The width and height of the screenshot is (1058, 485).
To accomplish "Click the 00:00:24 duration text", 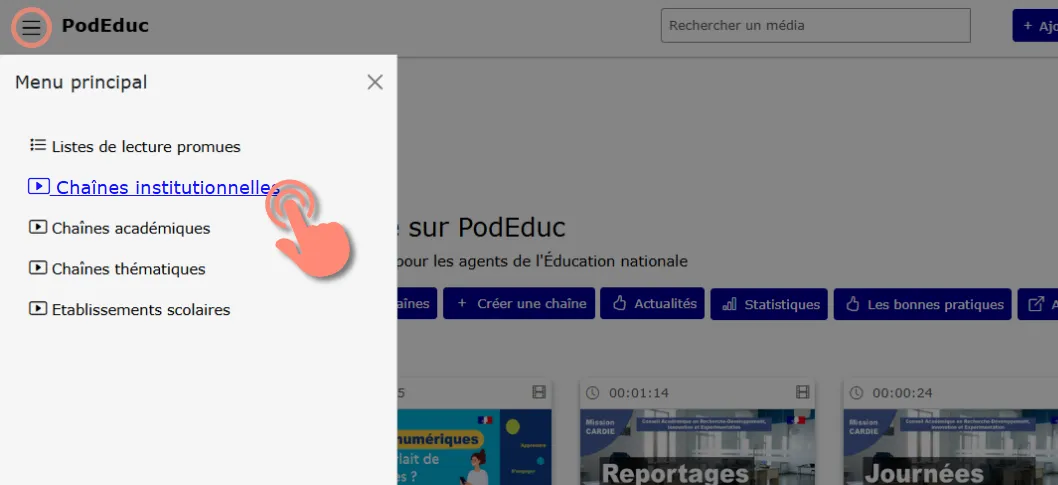I will tap(902, 393).
